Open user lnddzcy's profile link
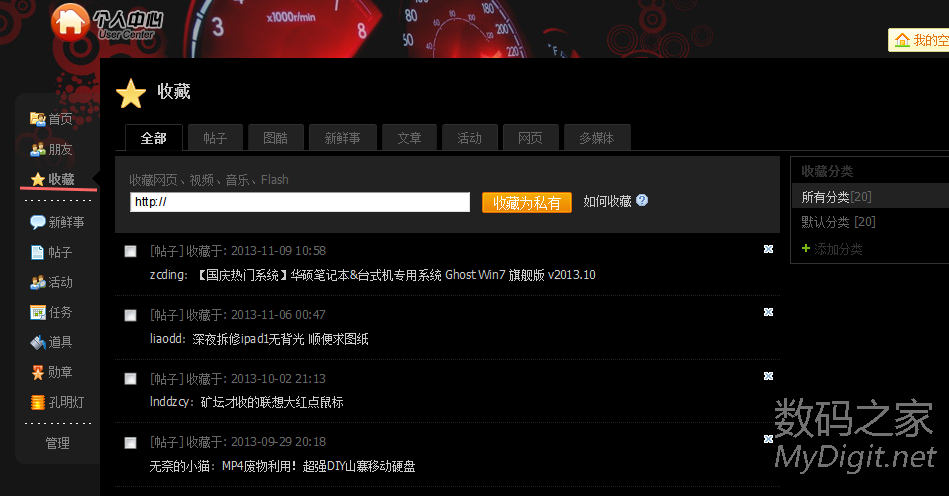Screen dimensions: 949x496 tap(170, 402)
